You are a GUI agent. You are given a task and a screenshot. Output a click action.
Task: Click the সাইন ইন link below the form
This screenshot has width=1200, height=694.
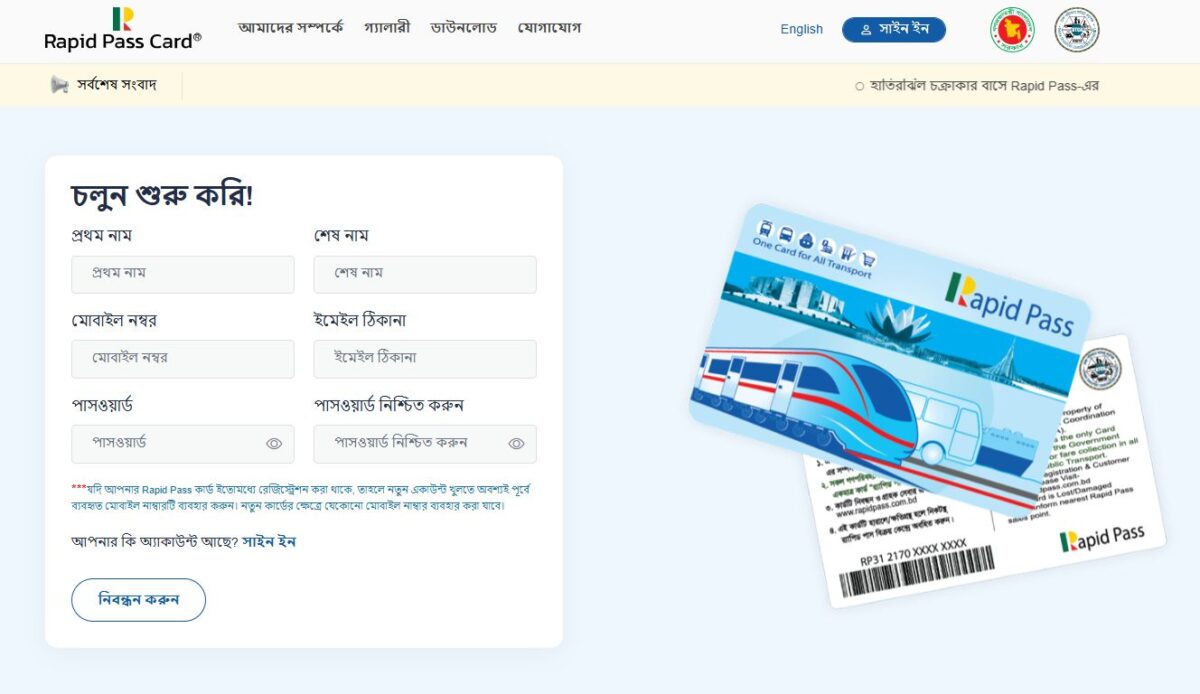point(269,542)
